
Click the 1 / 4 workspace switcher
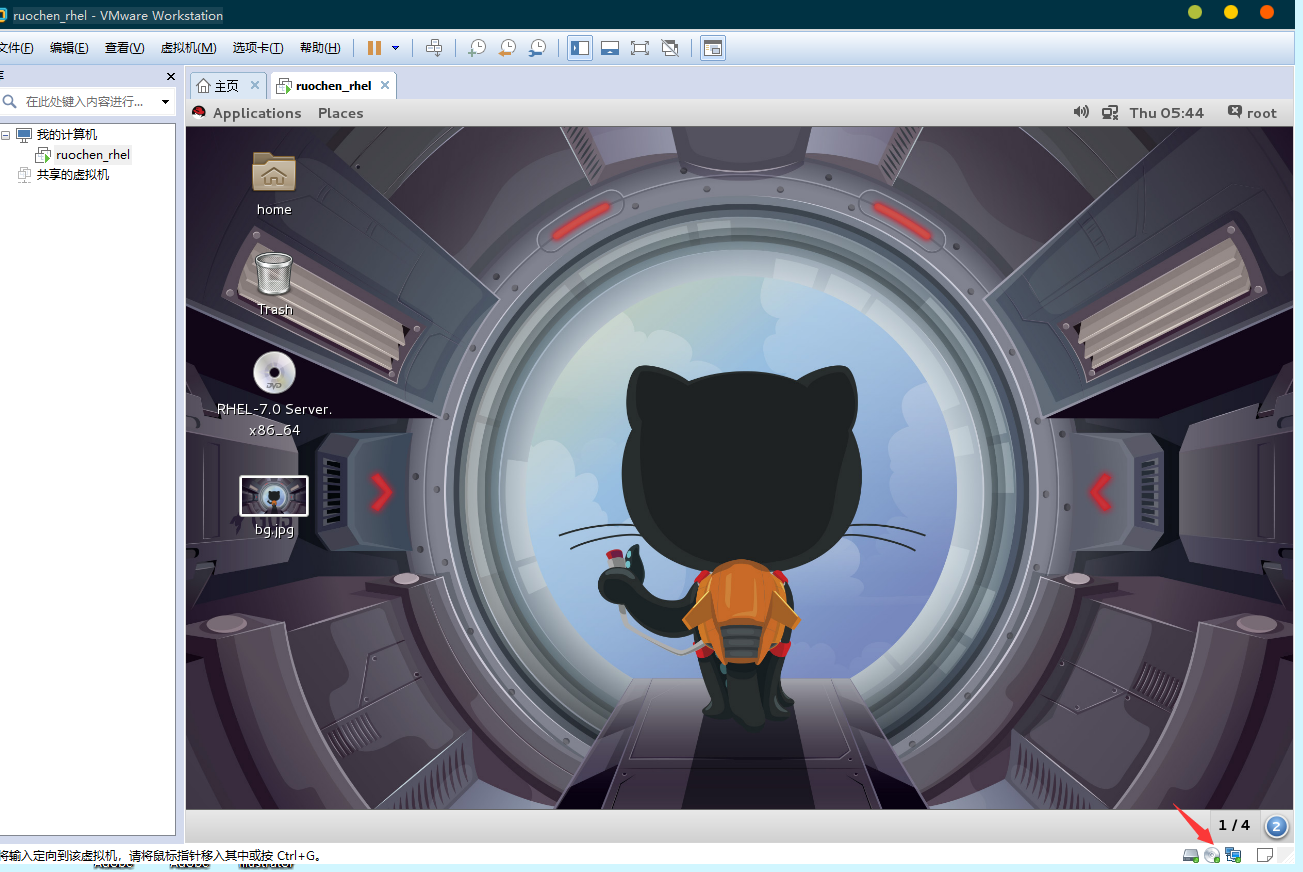point(1234,825)
